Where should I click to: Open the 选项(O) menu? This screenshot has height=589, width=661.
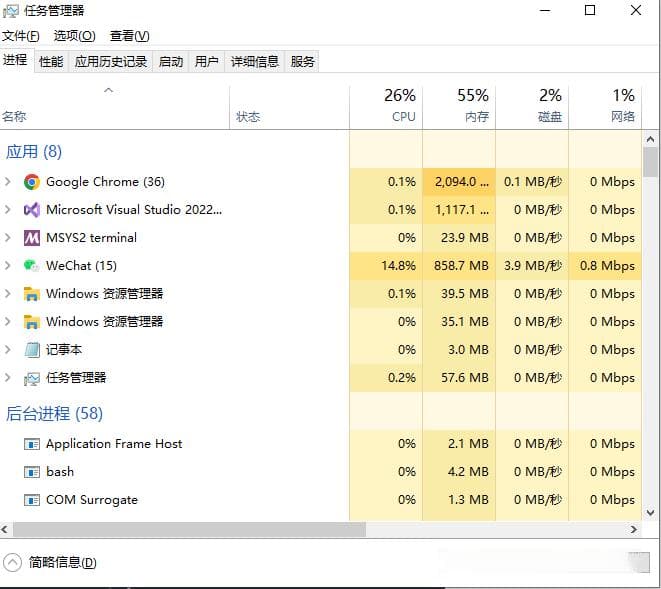[74, 36]
